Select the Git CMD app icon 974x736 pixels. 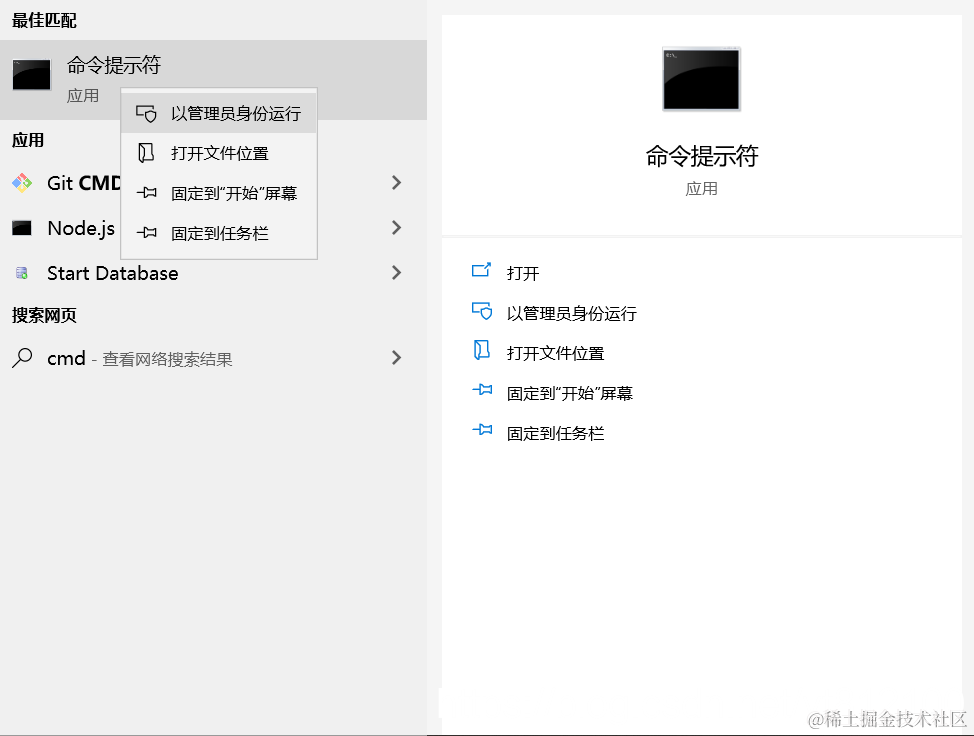(x=22, y=182)
